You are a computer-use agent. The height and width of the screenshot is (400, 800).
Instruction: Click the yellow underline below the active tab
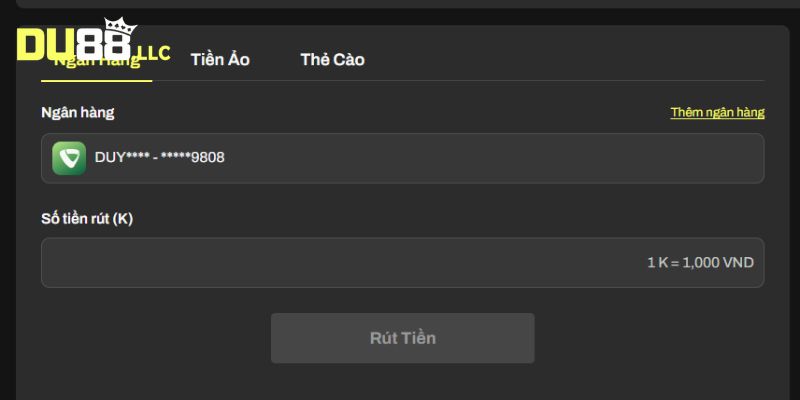point(96,81)
